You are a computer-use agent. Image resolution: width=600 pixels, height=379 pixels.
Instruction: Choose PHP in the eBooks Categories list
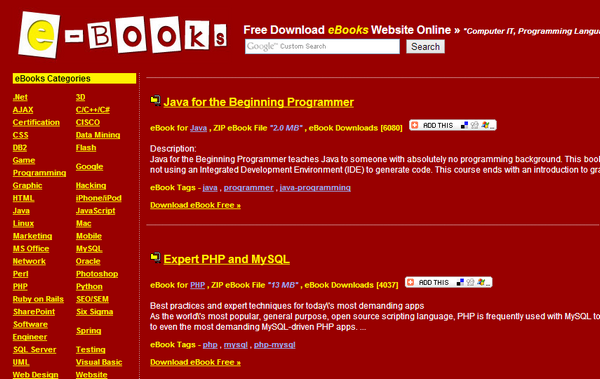(x=20, y=287)
